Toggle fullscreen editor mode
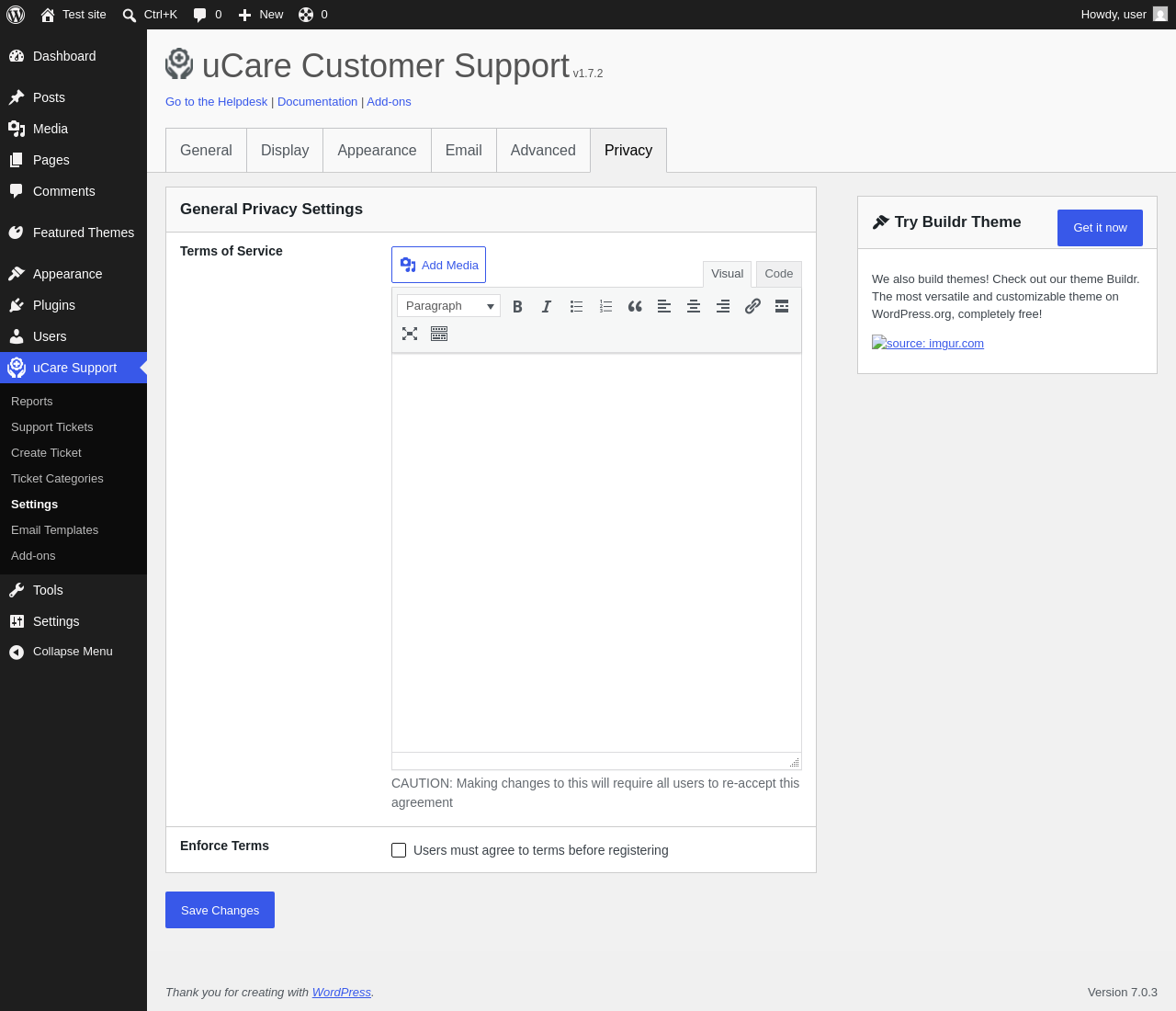 coord(410,334)
